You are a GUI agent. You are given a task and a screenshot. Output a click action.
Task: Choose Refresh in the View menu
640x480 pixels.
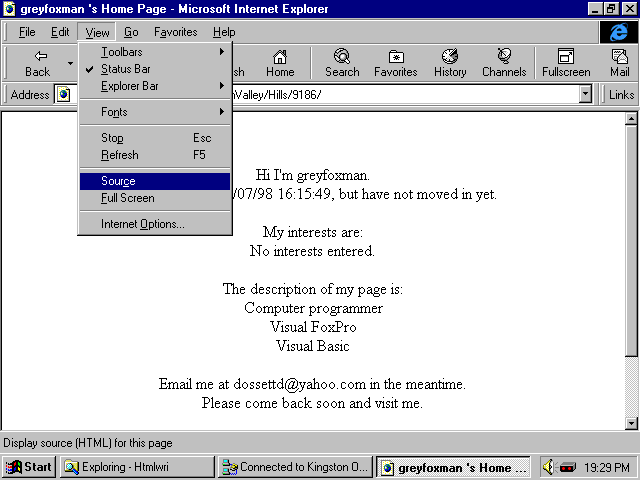pyautogui.click(x=155, y=155)
